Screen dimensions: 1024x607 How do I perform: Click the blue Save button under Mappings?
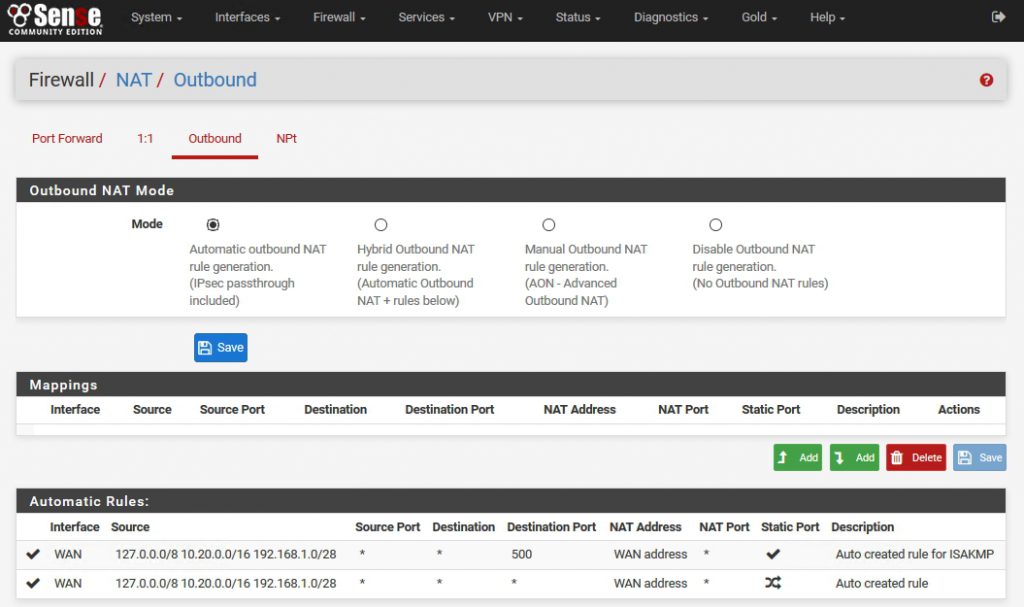(979, 457)
